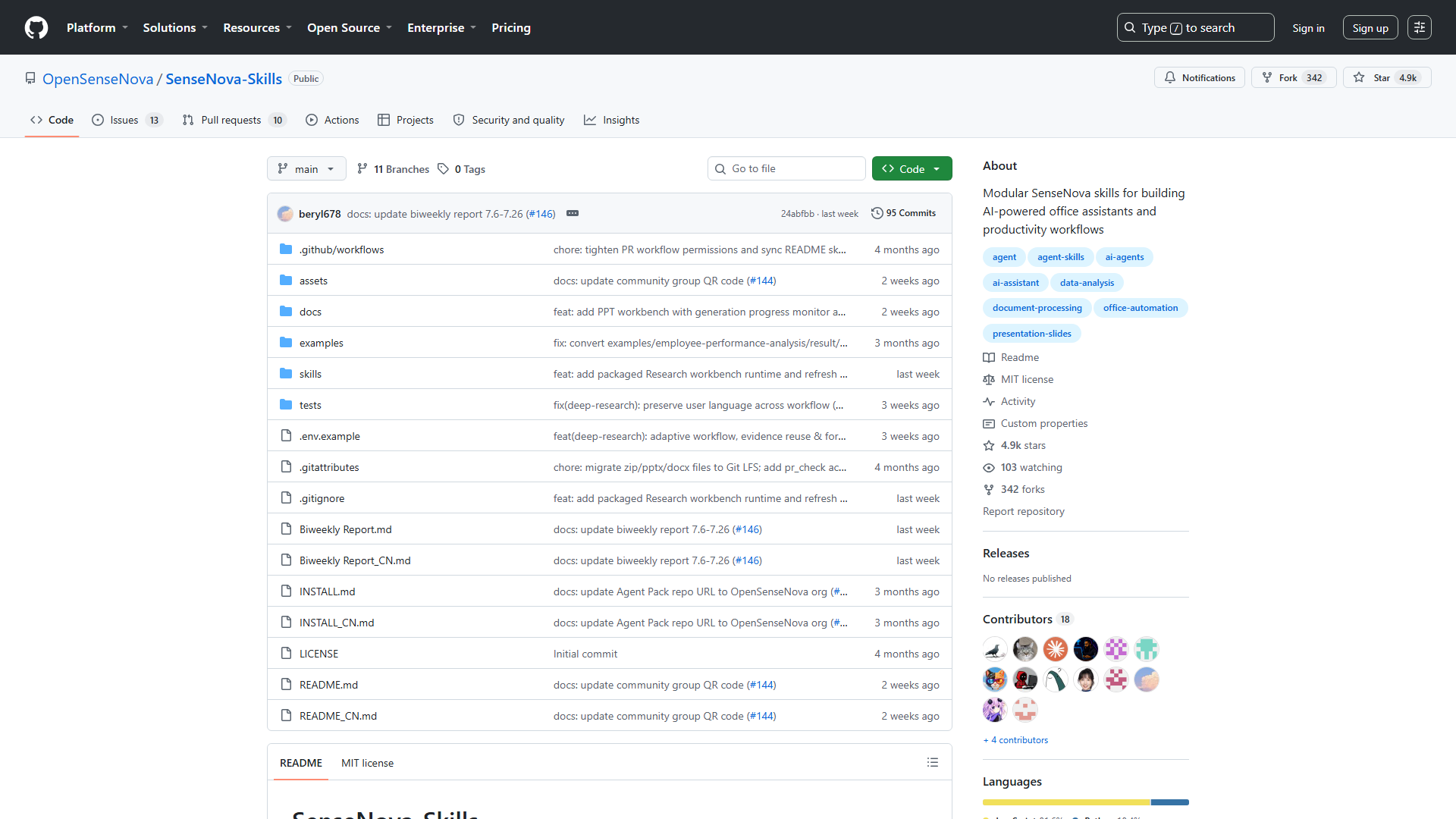Open the README outline list icon

coord(933,763)
